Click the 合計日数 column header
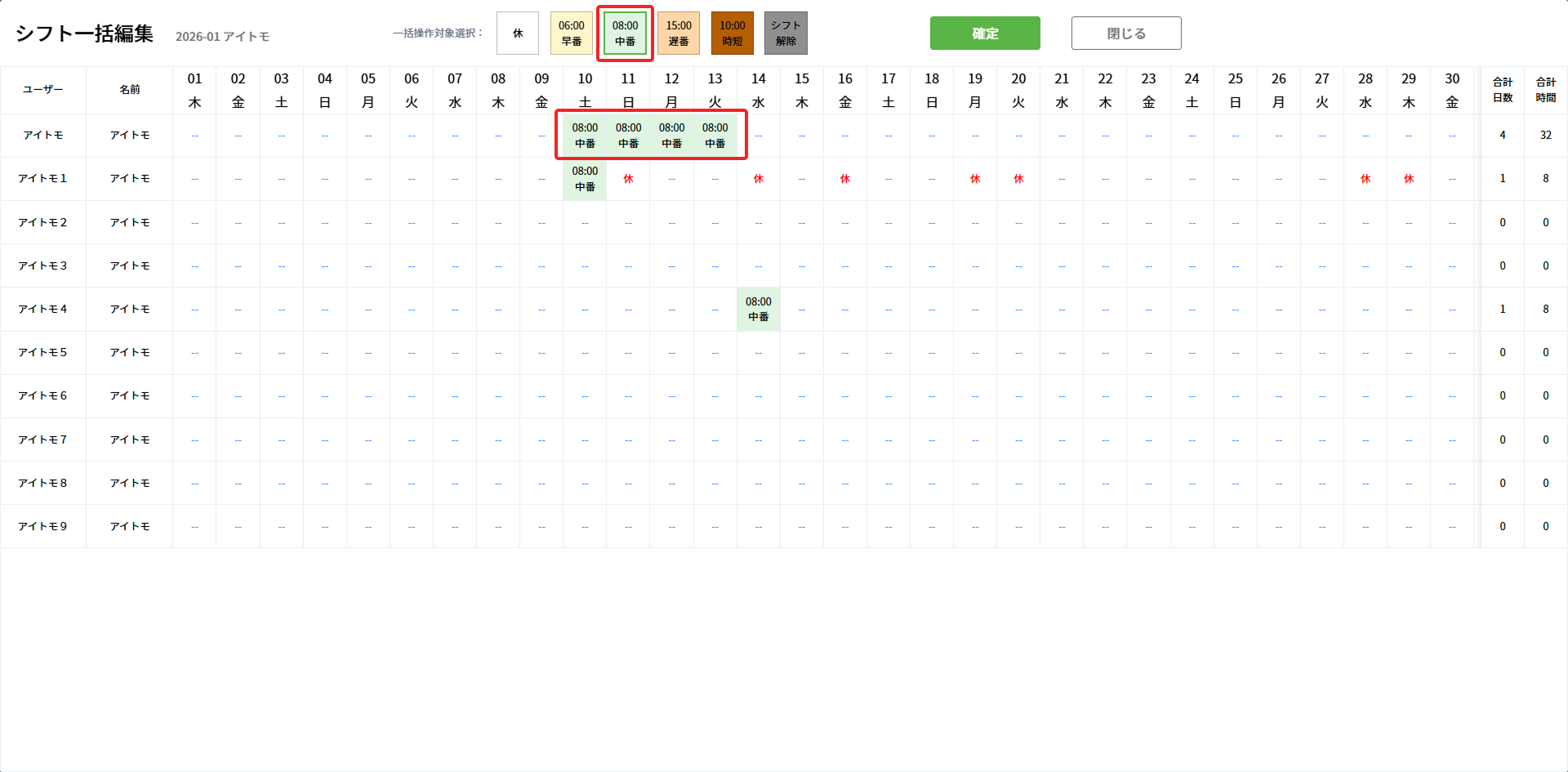Image resolution: width=1568 pixels, height=772 pixels. pos(1502,90)
